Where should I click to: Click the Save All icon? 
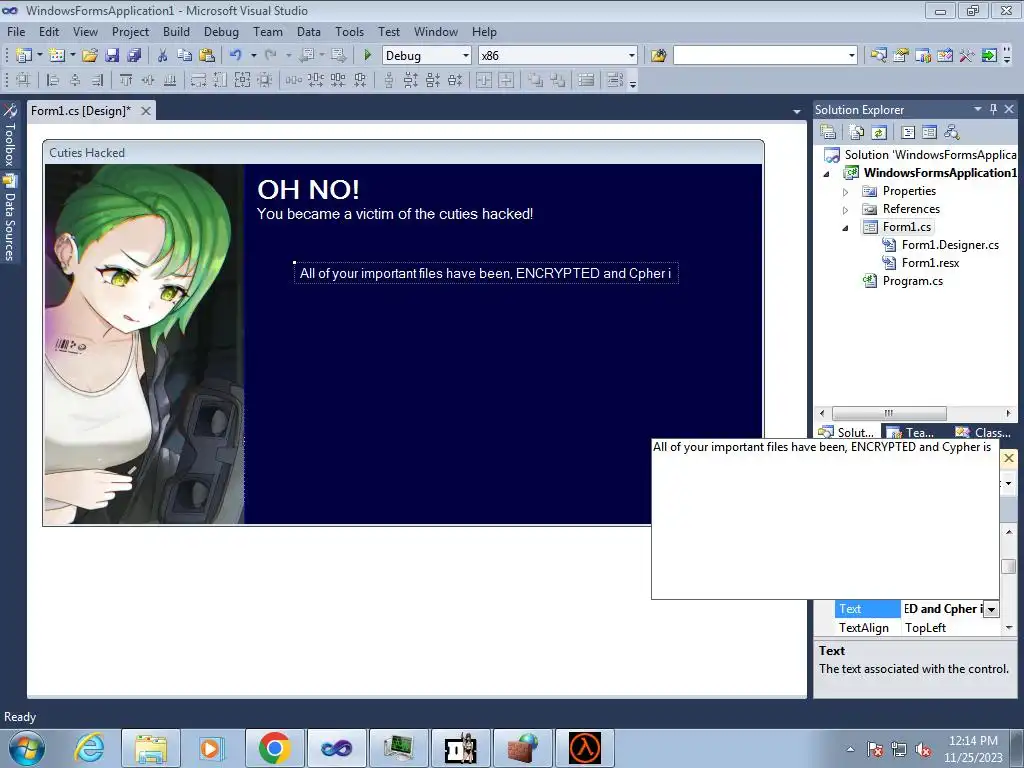pyautogui.click(x=134, y=56)
